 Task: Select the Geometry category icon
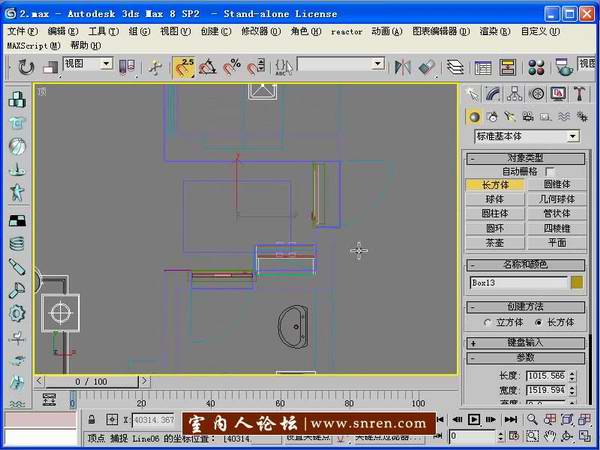pyautogui.click(x=474, y=117)
